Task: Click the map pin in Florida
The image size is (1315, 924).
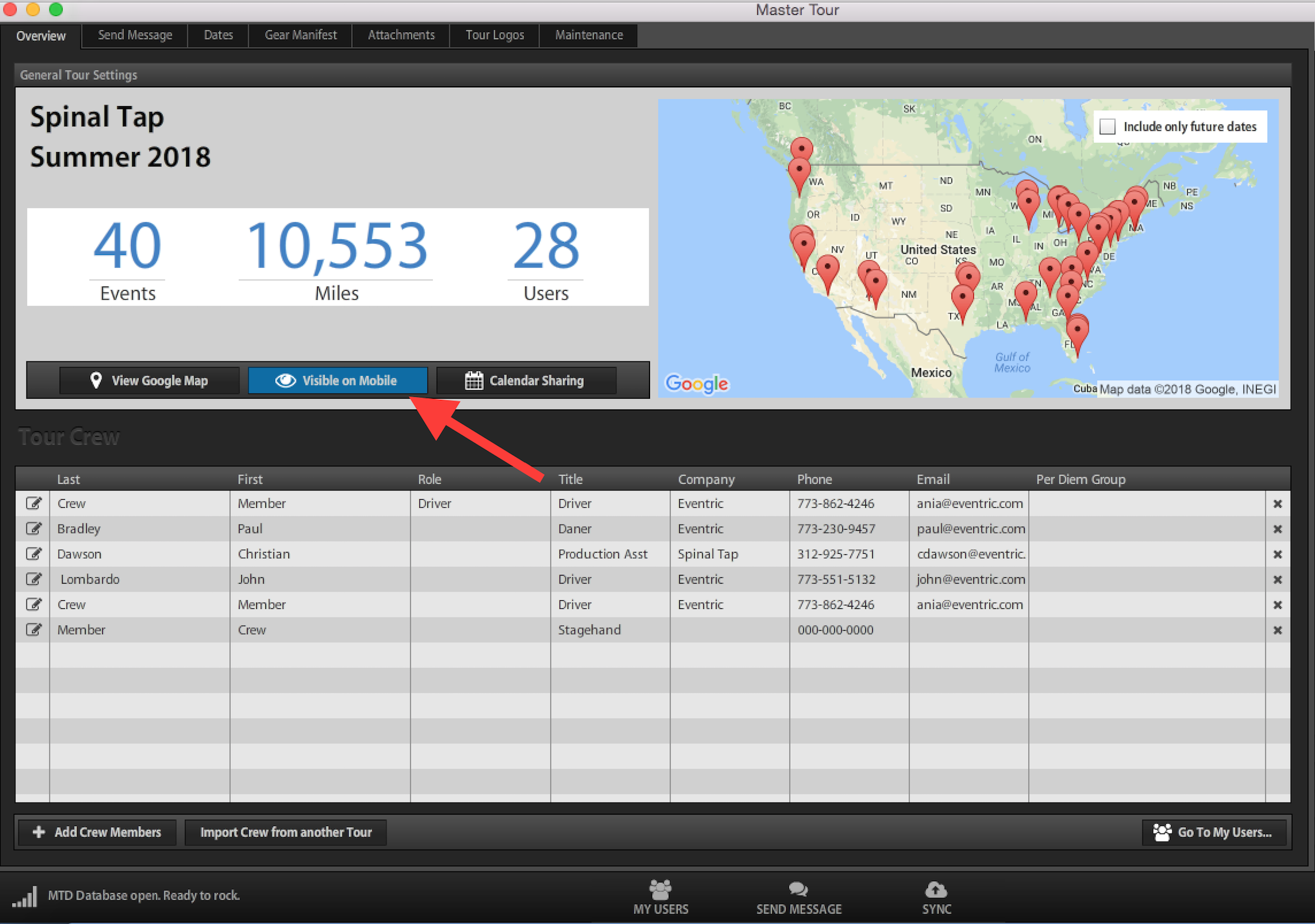Action: (x=1077, y=332)
